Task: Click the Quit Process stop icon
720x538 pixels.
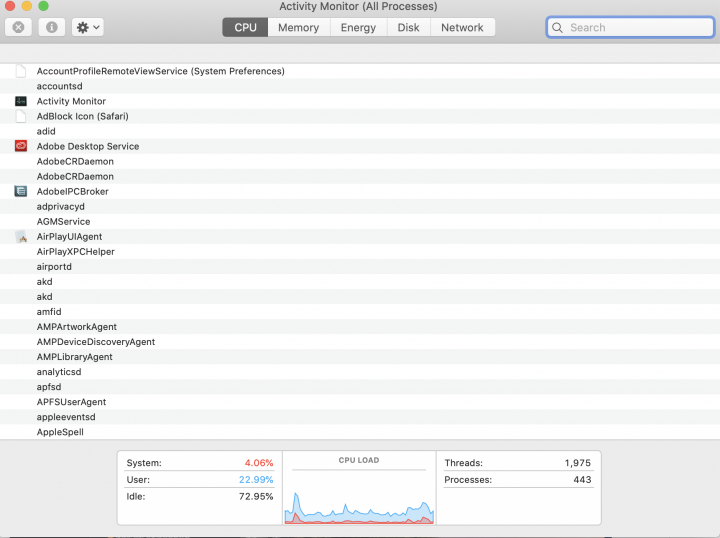Action: [18, 27]
